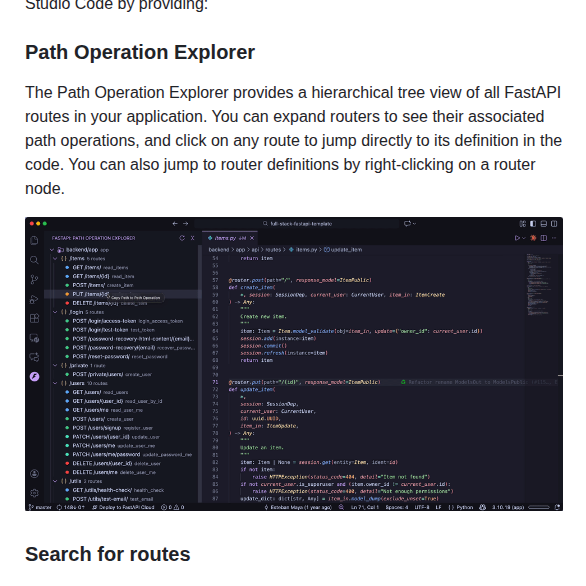Viewport: 586px width, 586px height.
Task: Click Spaces: 4 indentation in status bar
Action: (397, 507)
